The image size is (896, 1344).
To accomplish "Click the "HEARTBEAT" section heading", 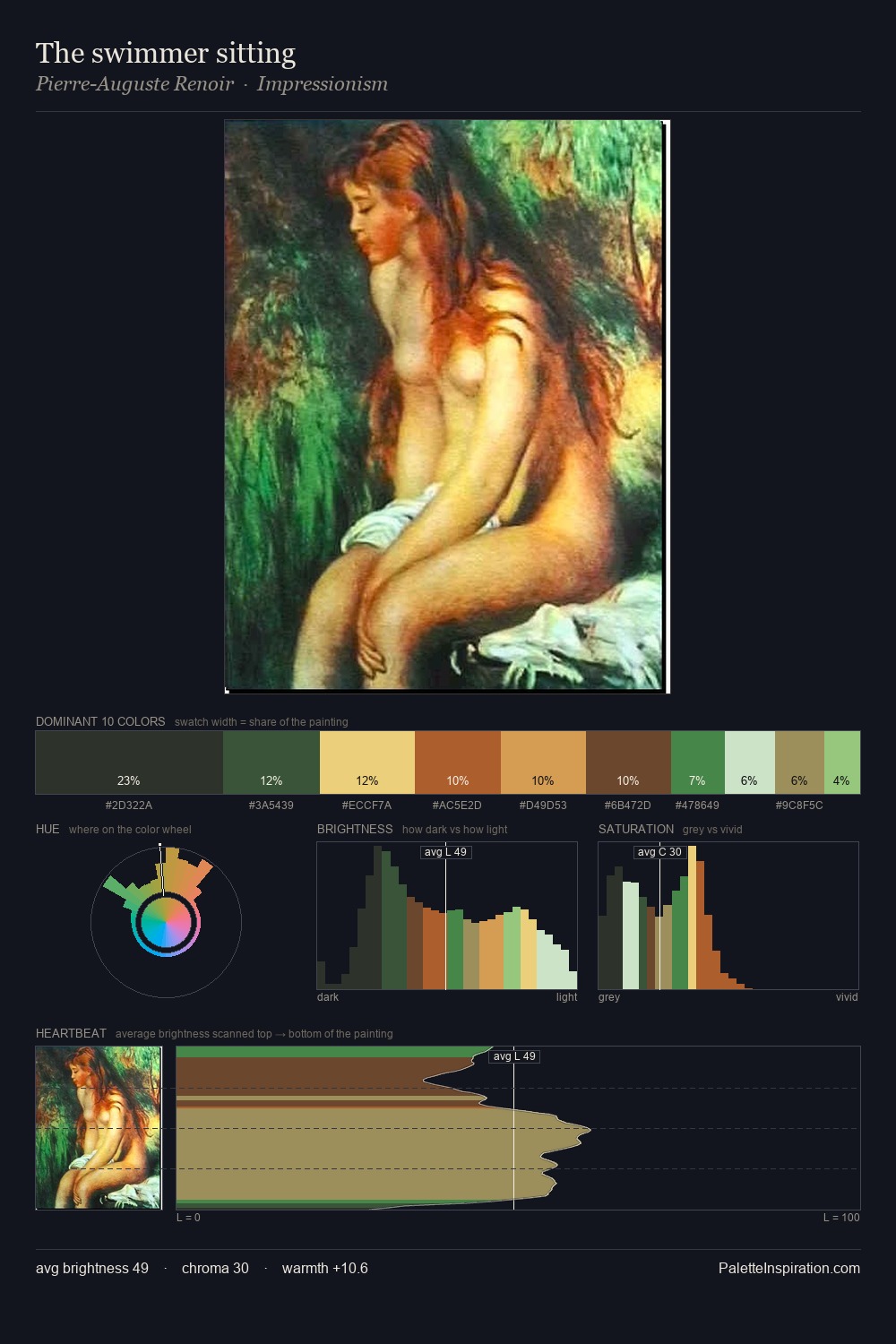I will (x=71, y=1033).
